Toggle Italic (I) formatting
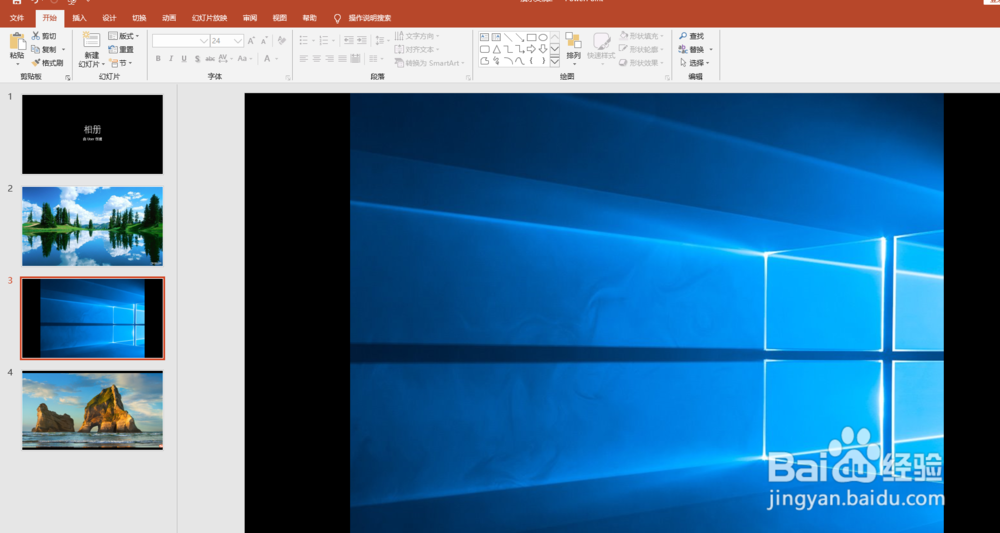 [x=171, y=59]
